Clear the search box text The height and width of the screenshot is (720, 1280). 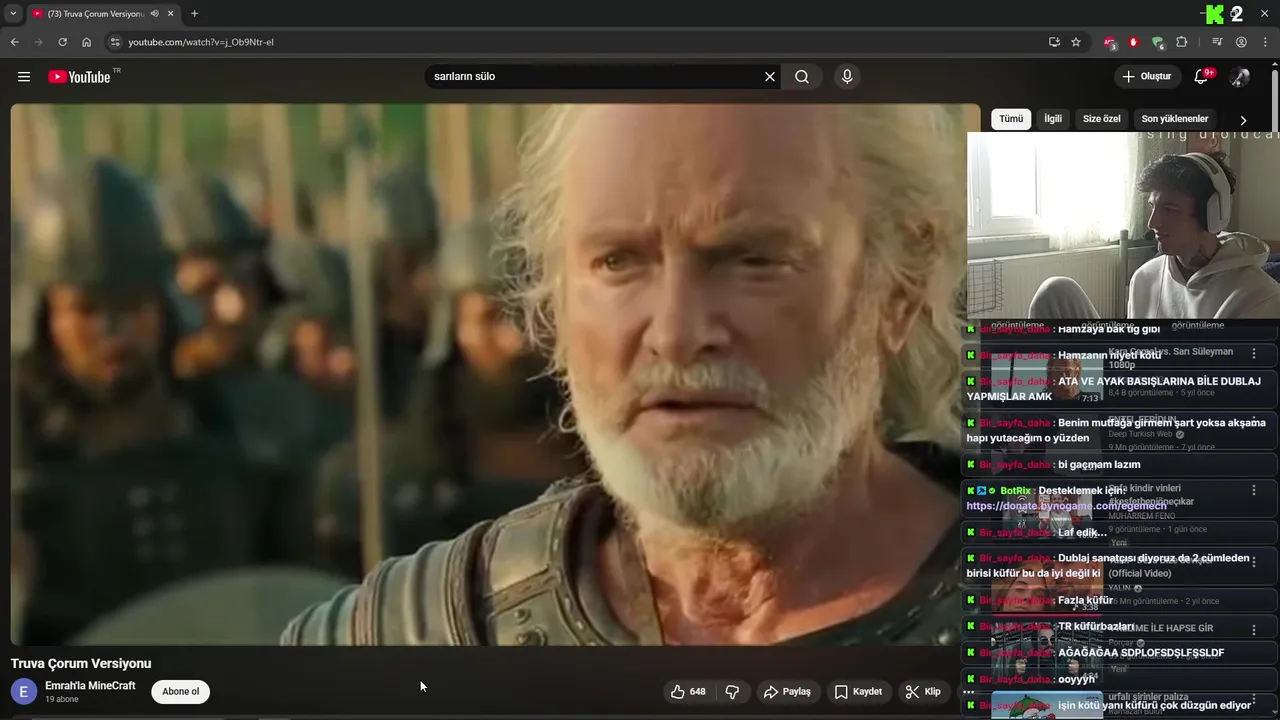pos(770,77)
